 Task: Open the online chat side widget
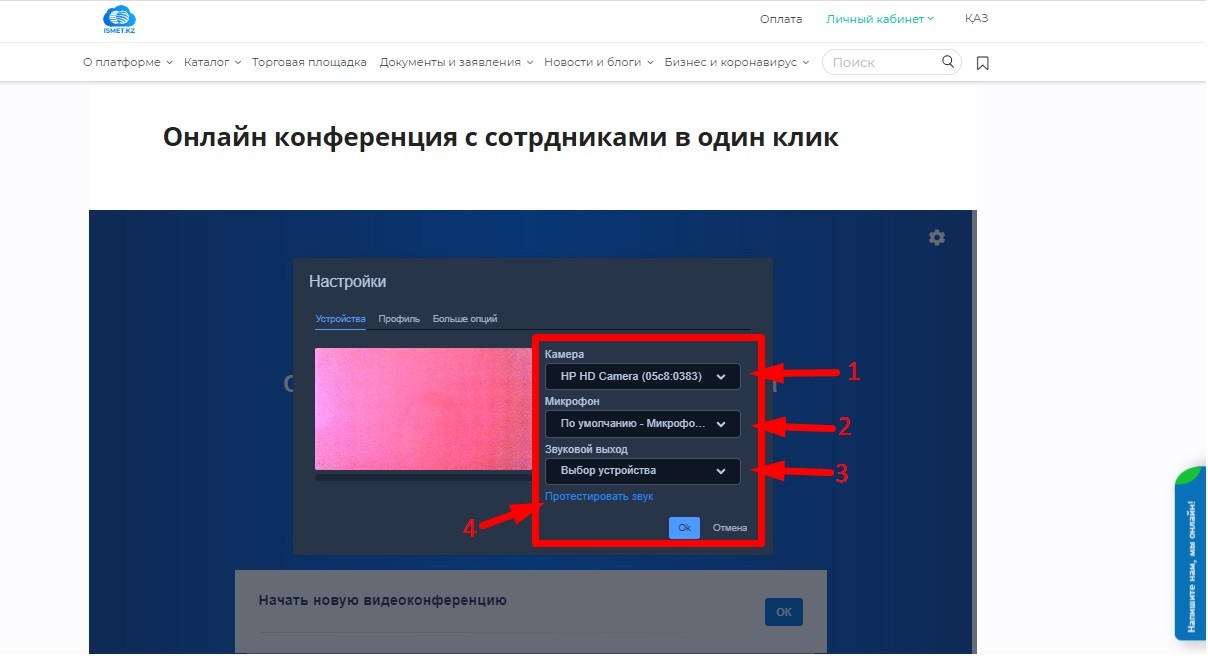click(1190, 553)
